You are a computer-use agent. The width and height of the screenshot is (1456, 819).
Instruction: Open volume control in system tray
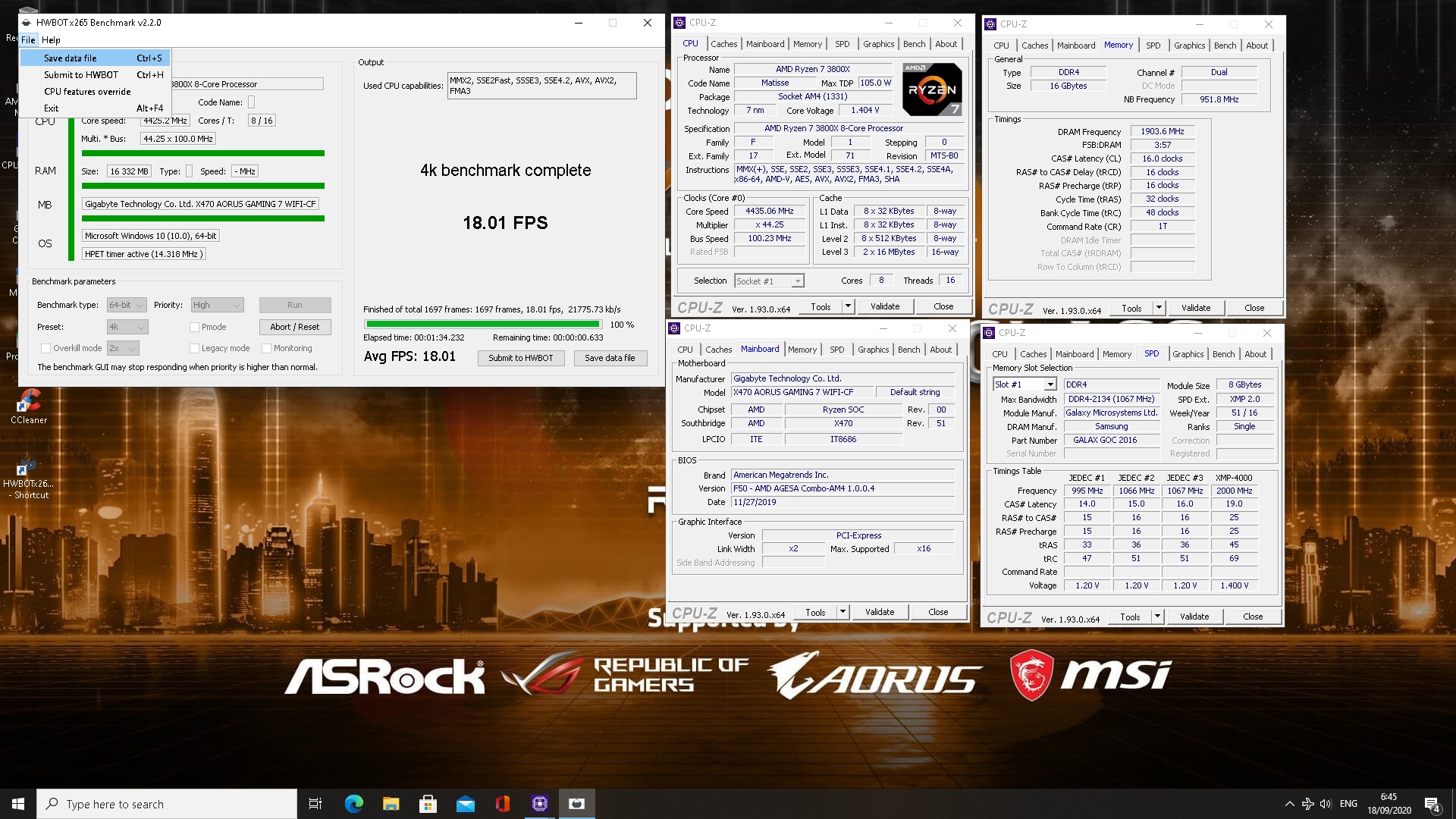[1325, 804]
